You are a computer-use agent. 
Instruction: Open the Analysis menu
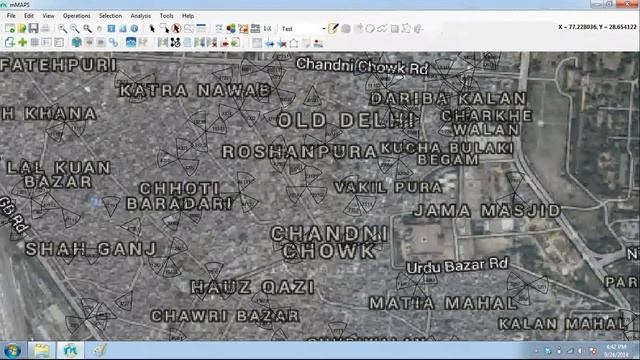click(x=140, y=16)
